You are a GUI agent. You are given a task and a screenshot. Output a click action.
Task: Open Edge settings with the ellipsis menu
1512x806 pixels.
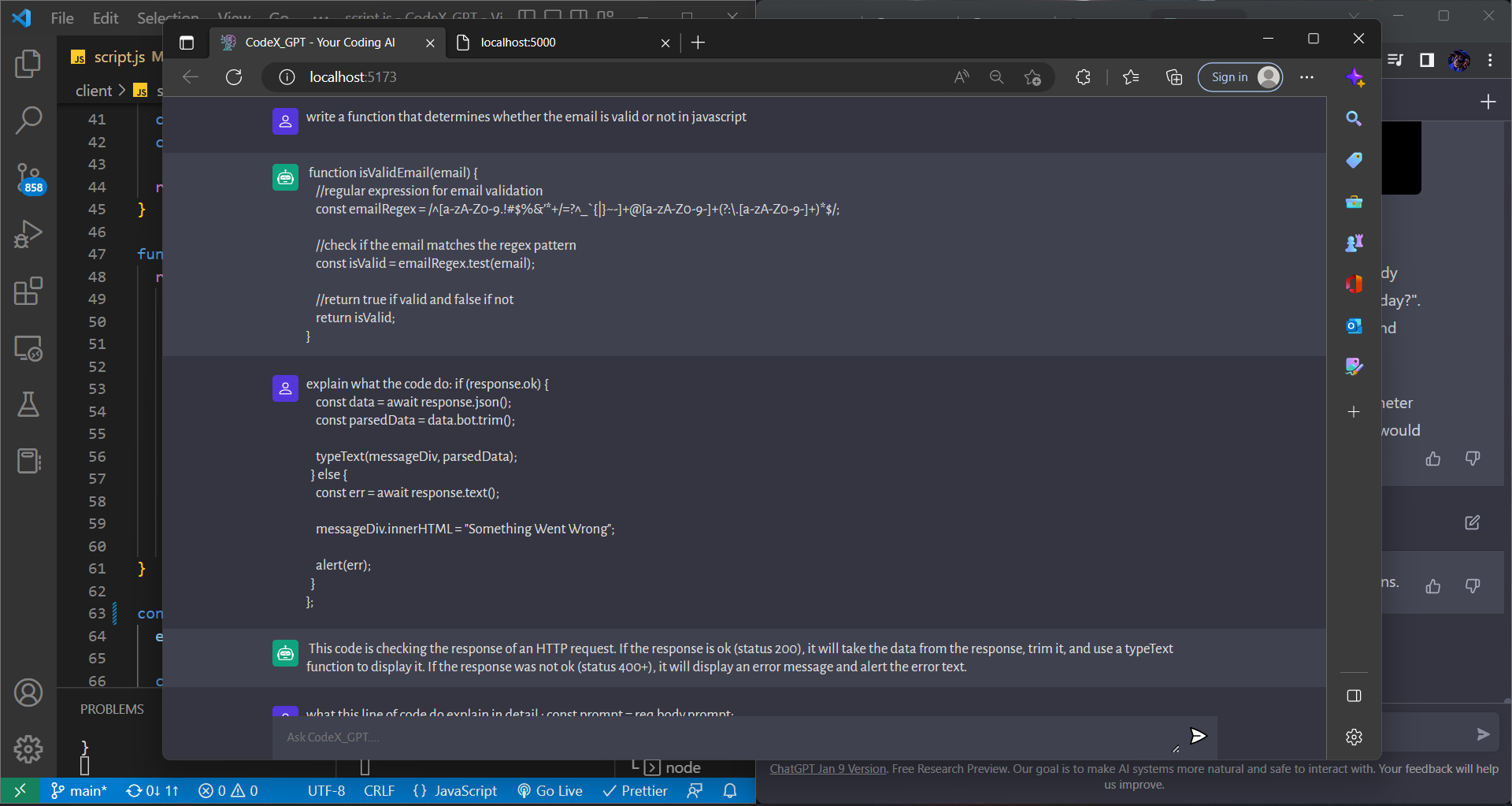1307,77
